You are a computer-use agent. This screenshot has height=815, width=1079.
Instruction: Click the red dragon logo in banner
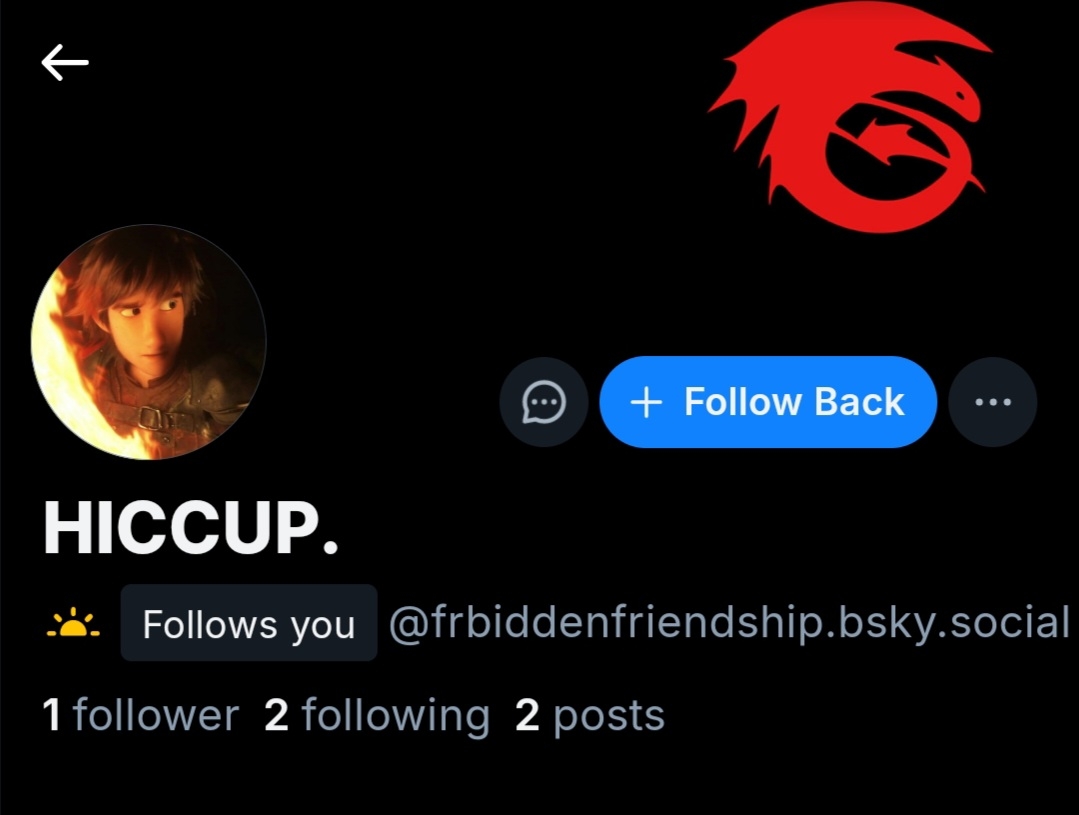coord(849,117)
